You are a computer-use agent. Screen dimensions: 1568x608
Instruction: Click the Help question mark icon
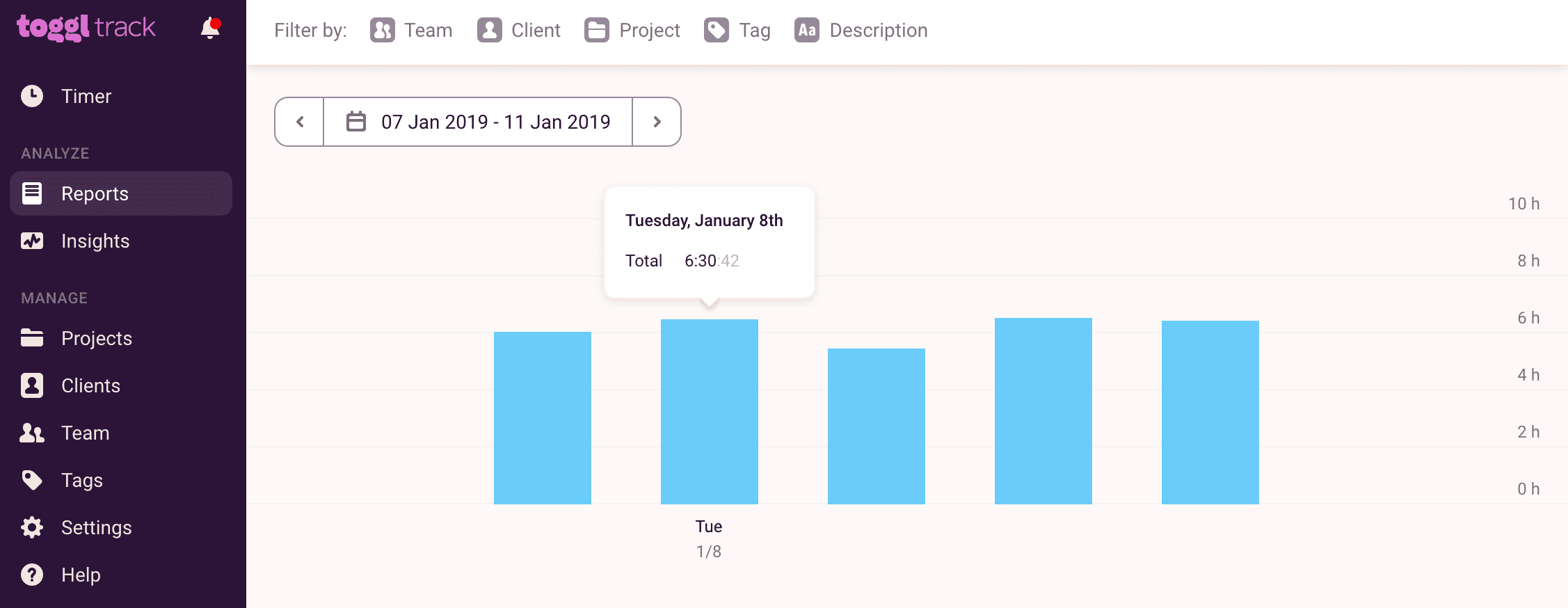pos(32,575)
